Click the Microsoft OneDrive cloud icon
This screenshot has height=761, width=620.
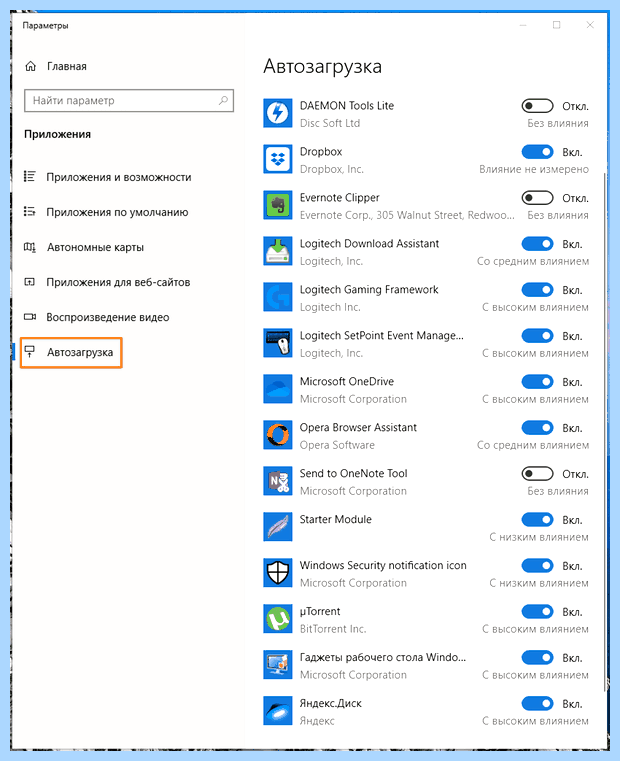pyautogui.click(x=278, y=389)
